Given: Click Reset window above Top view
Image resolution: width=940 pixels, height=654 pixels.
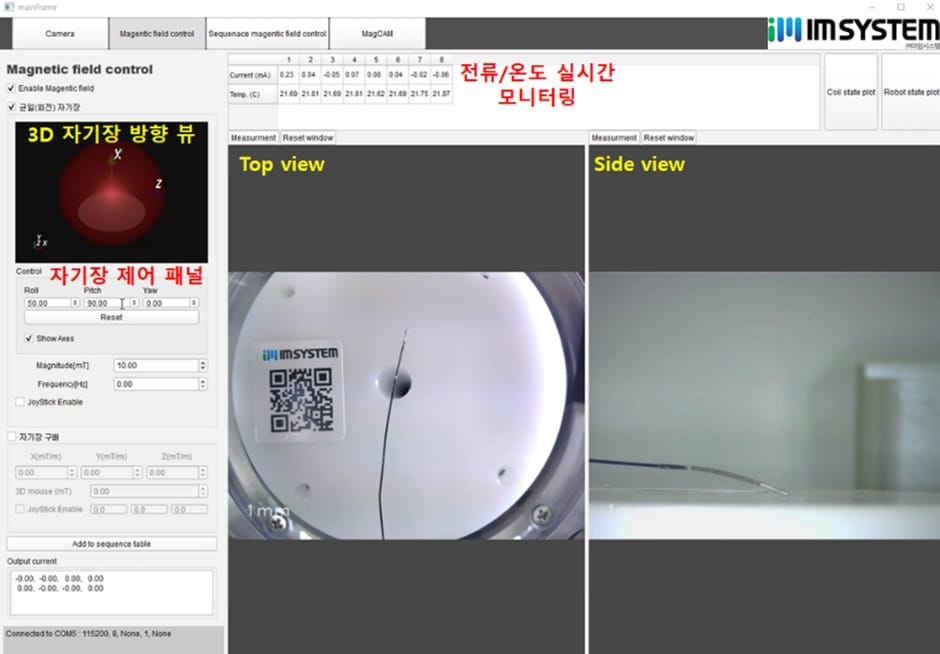Looking at the screenshot, I should 308,138.
